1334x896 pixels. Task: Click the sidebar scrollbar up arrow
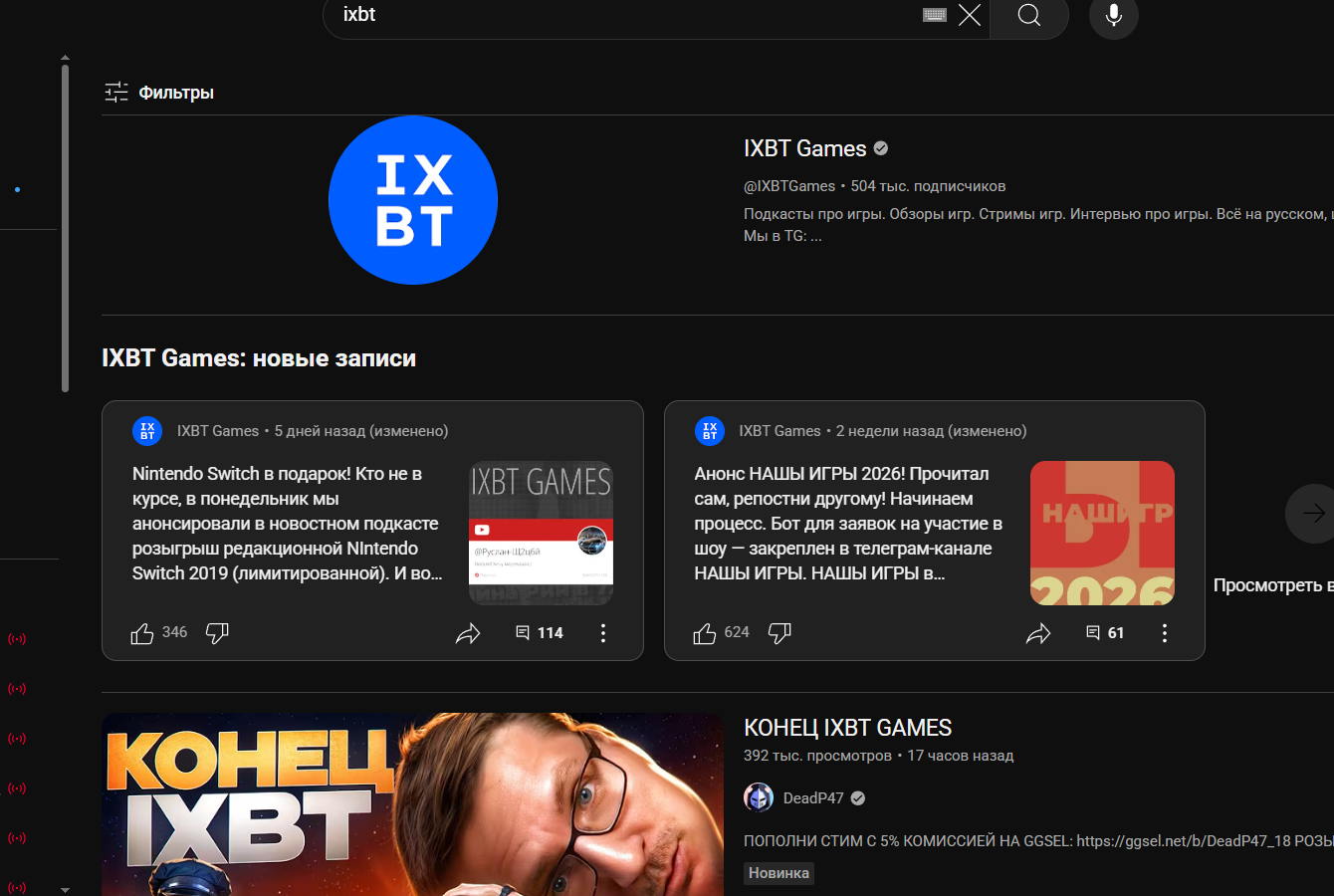tap(65, 58)
